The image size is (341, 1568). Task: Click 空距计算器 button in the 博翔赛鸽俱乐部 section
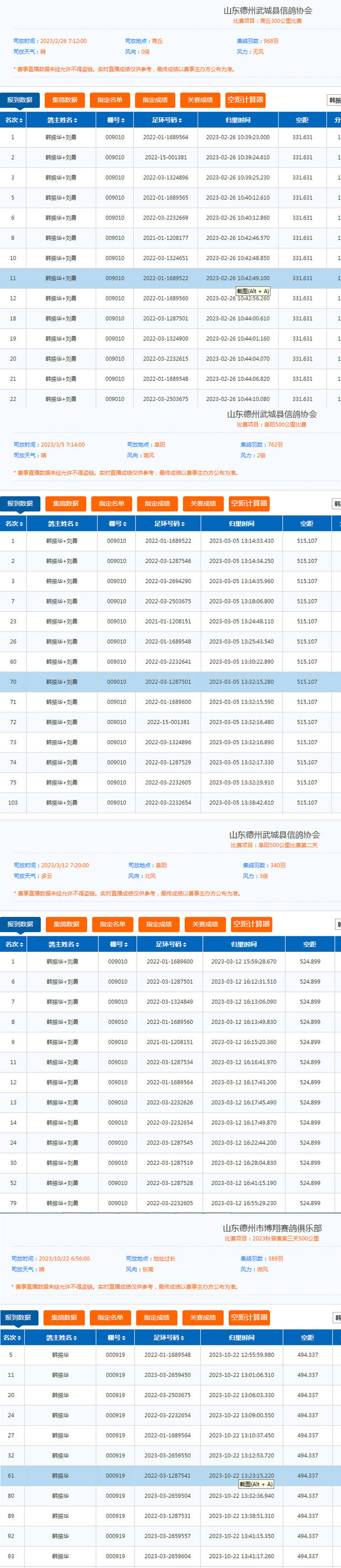(x=249, y=1317)
